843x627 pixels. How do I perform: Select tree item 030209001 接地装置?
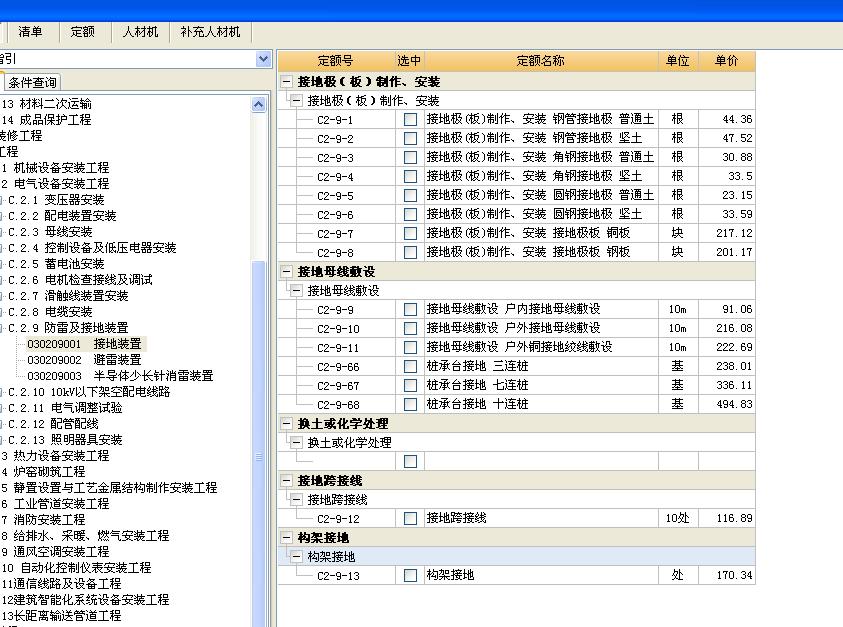85,344
